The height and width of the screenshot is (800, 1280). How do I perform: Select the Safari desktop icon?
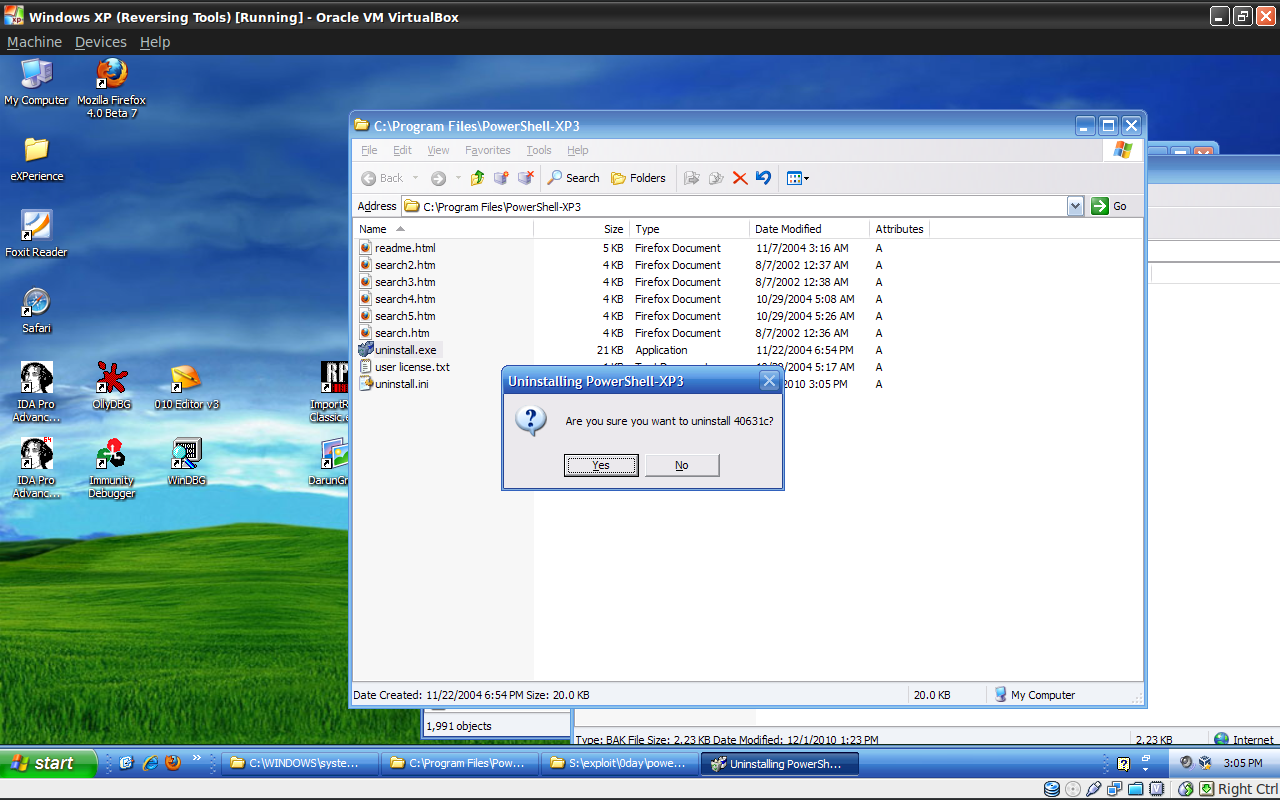[36, 311]
